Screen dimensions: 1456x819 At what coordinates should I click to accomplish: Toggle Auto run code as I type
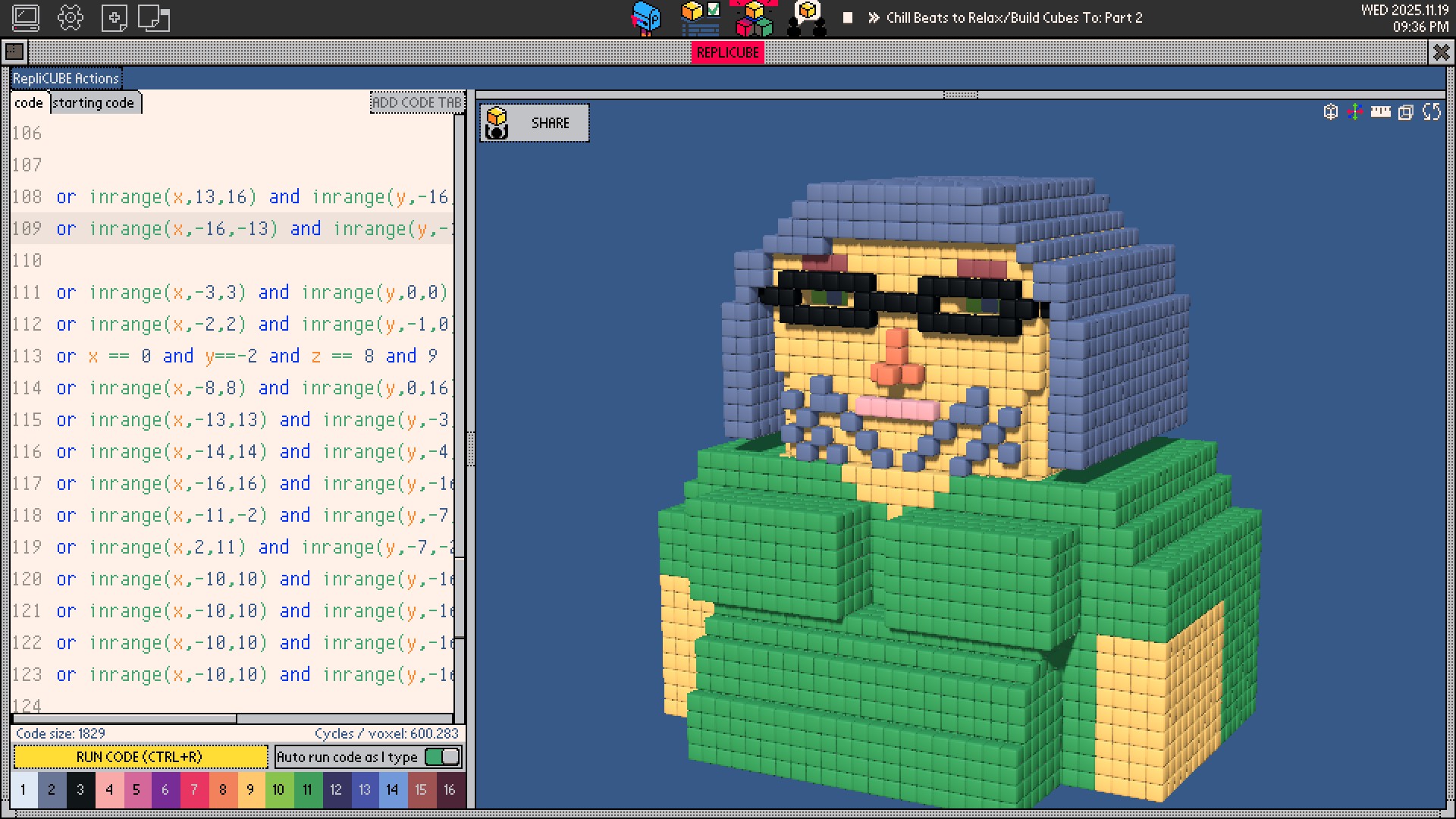pos(442,757)
